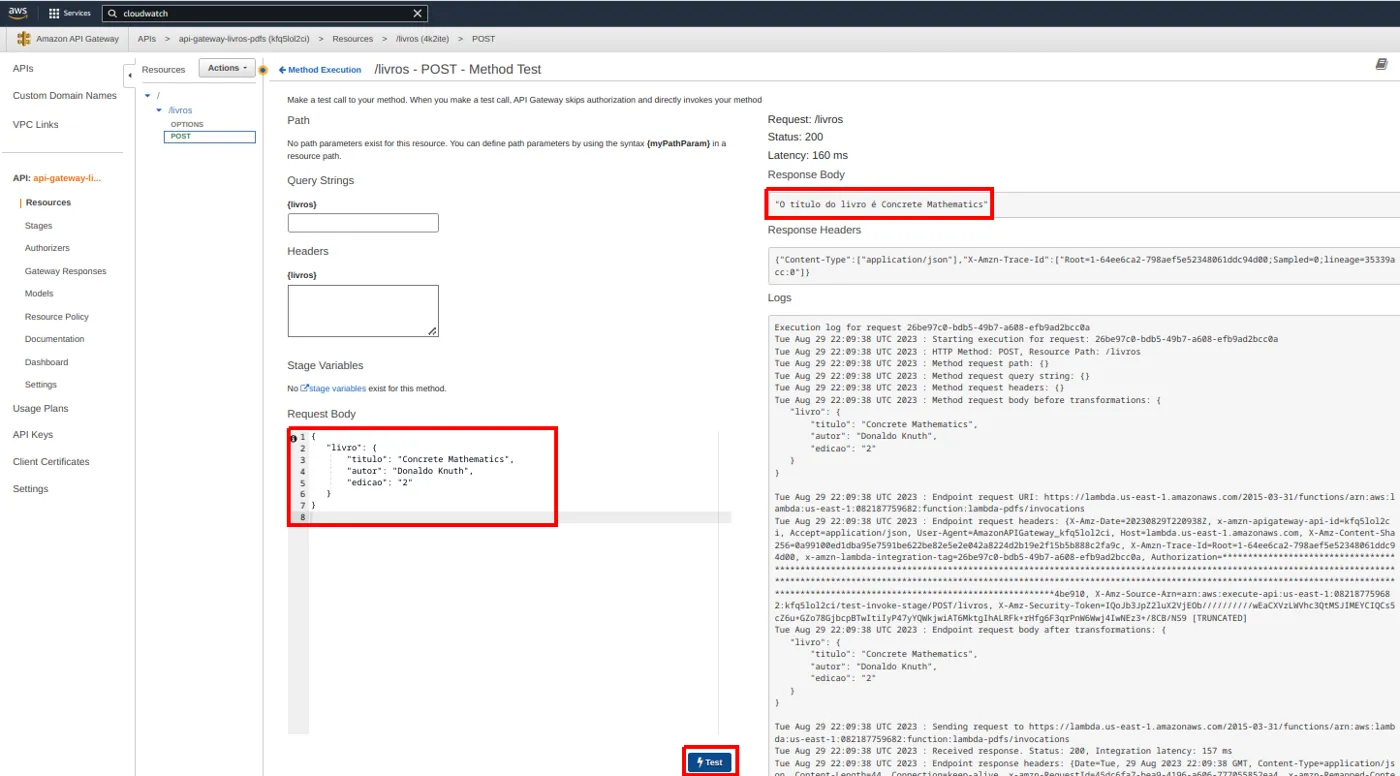Collapse the root slash tree node
This screenshot has height=776, width=1400.
pyautogui.click(x=147, y=96)
